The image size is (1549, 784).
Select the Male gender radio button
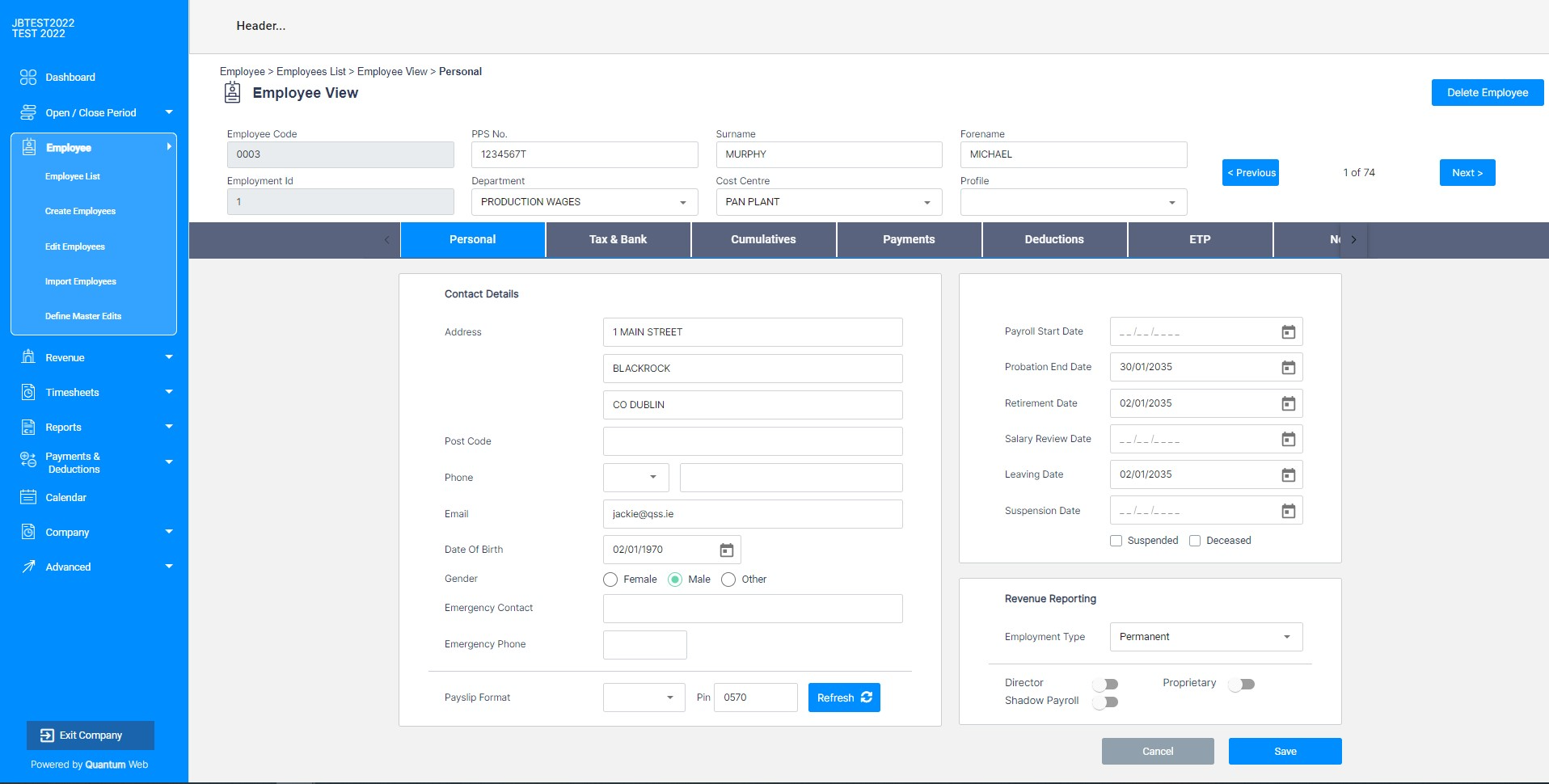coord(675,580)
